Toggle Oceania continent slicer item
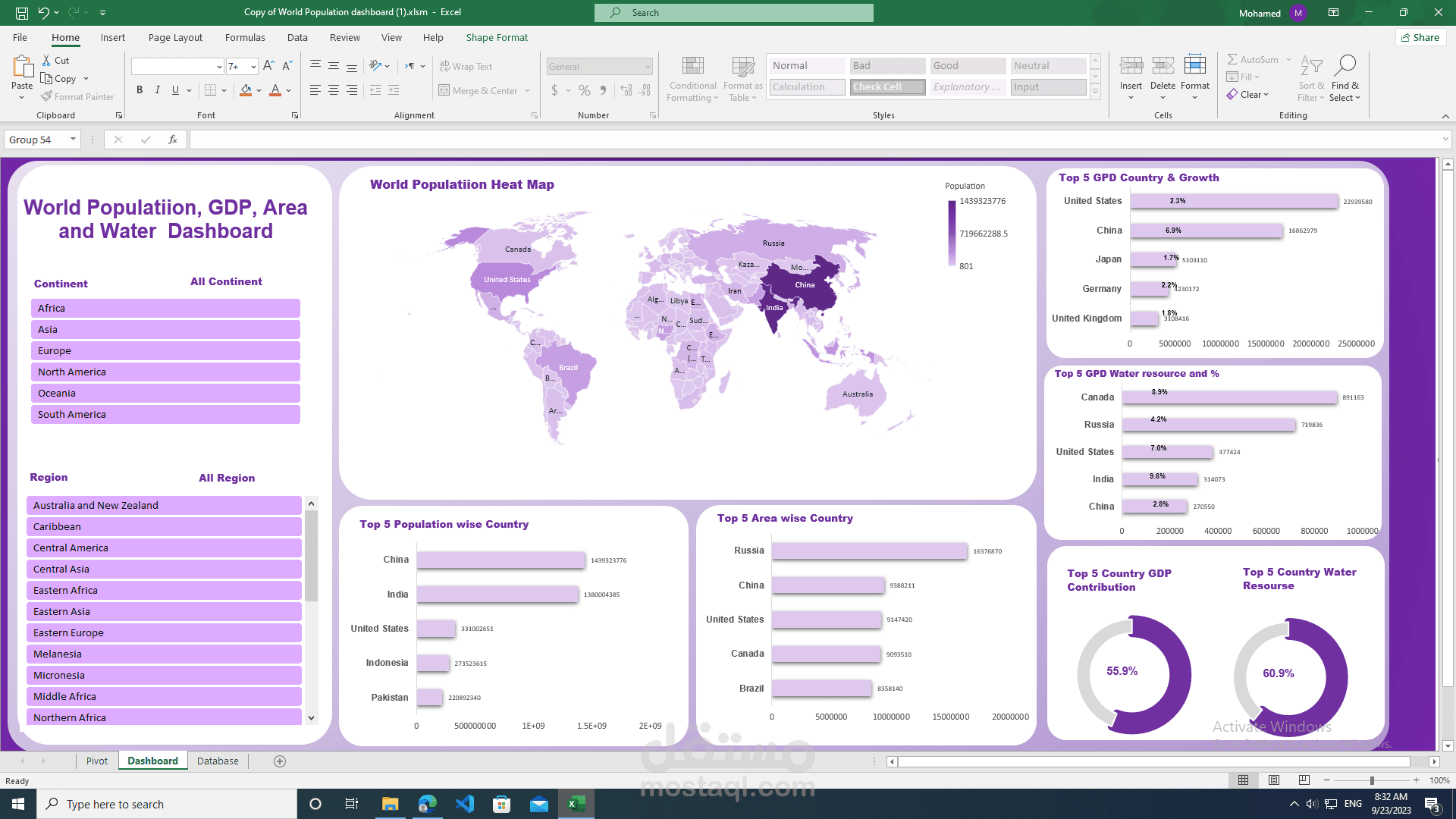This screenshot has width=1456, height=819. tap(165, 394)
